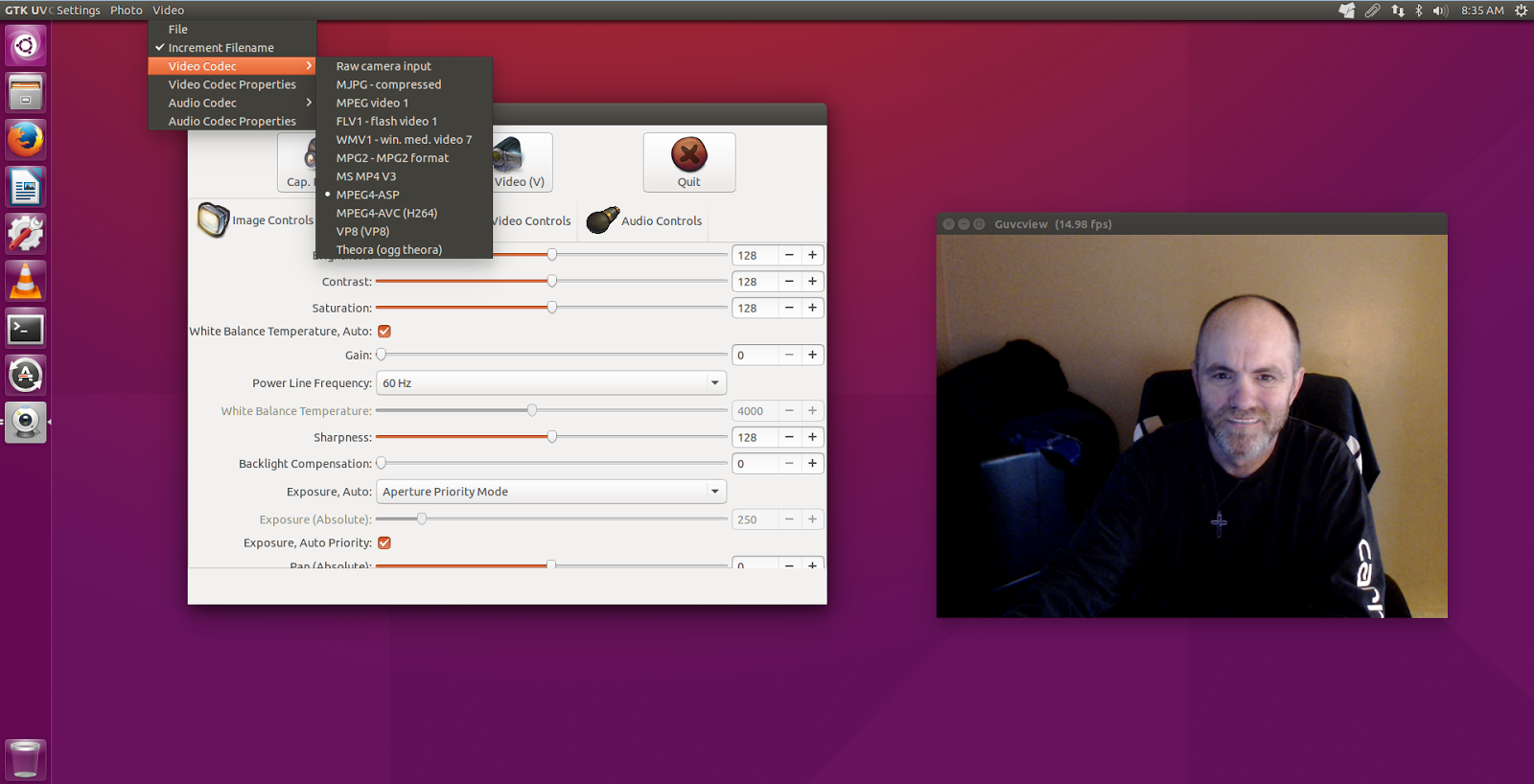
Task: Open the sound volume indicator
Action: coord(1440,11)
